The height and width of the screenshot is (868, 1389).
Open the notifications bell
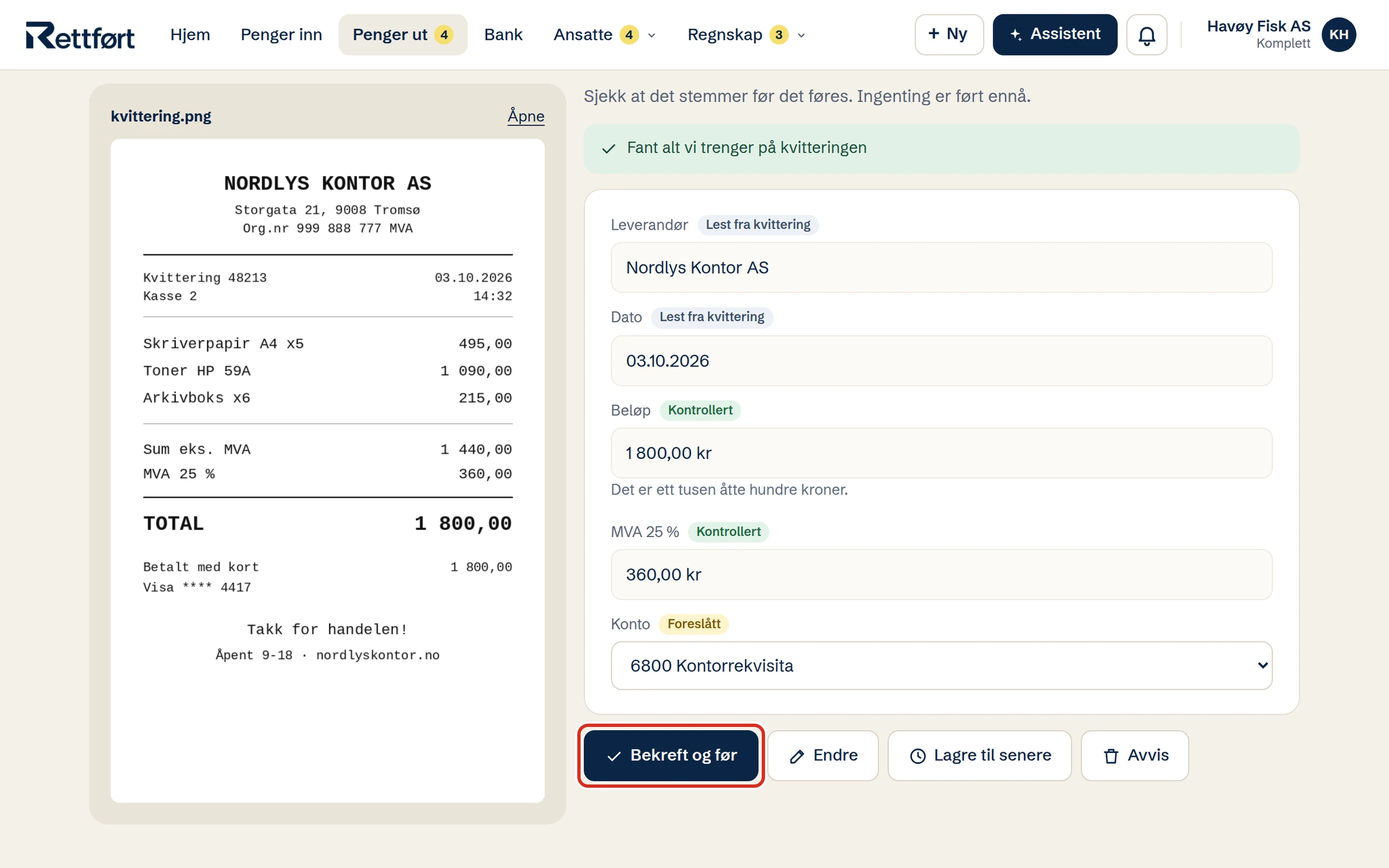[x=1147, y=35]
